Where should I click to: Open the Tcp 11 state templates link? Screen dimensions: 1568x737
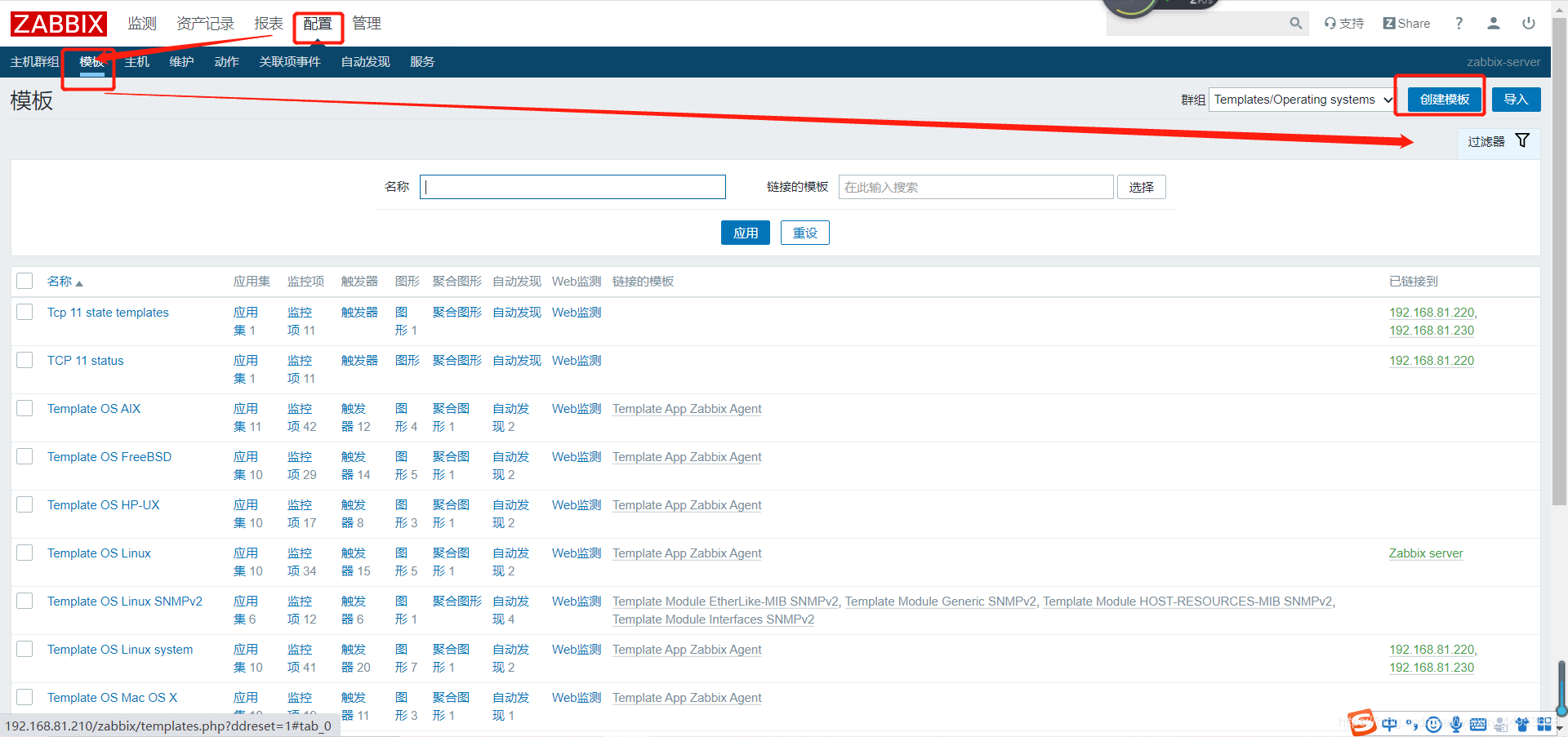108,313
